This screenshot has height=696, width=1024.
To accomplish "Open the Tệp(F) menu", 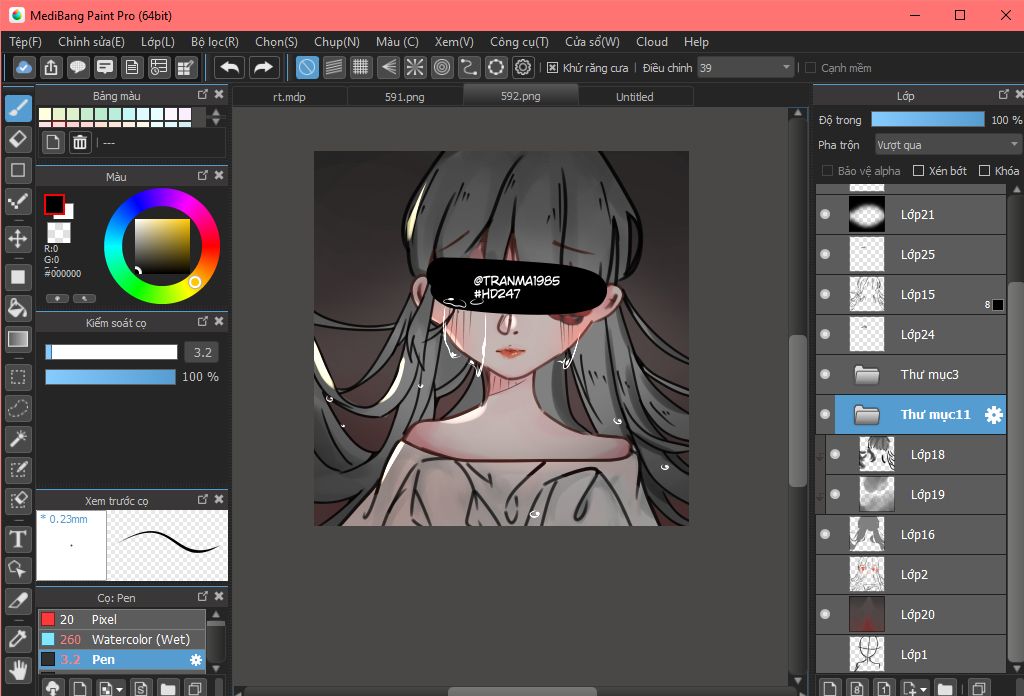I will [25, 42].
